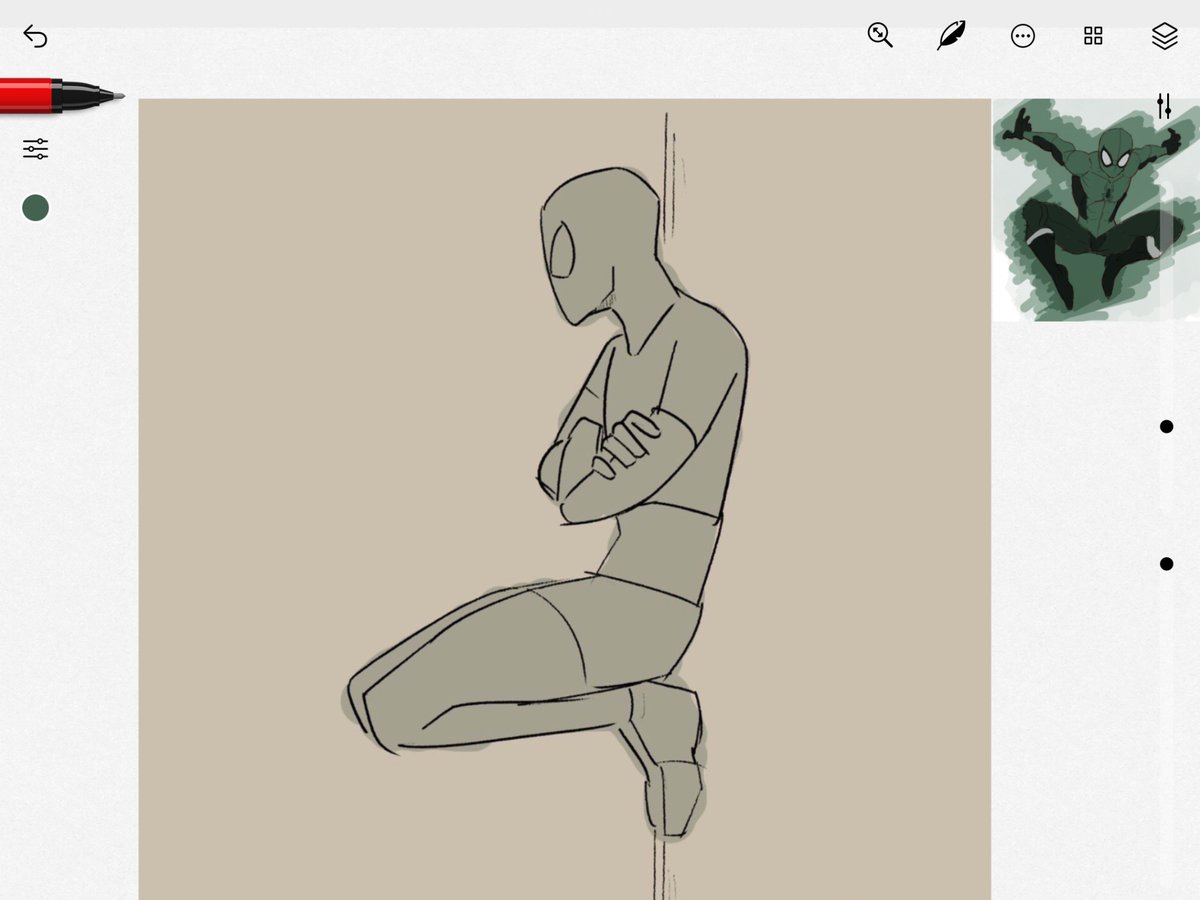Tap the undo back arrow
This screenshot has height=900, width=1200.
click(35, 37)
